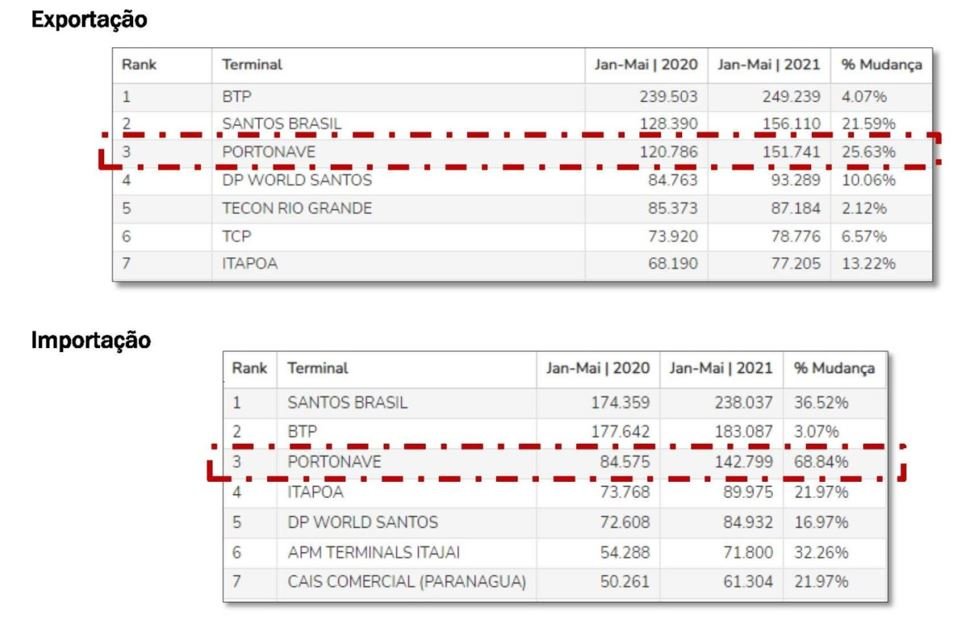This screenshot has height=631, width=977.
Task: Click value 87.184 for TECON RIO GRANDE
Action: 795,208
